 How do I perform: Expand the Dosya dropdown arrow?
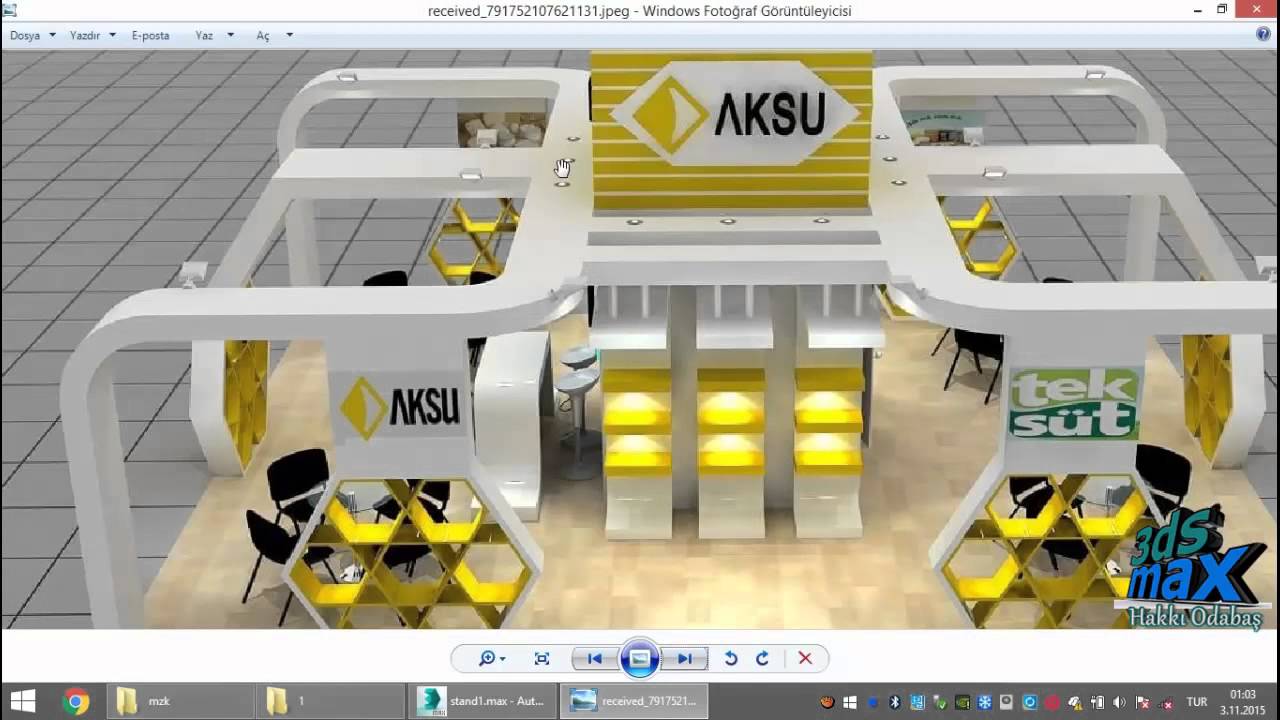[x=51, y=35]
